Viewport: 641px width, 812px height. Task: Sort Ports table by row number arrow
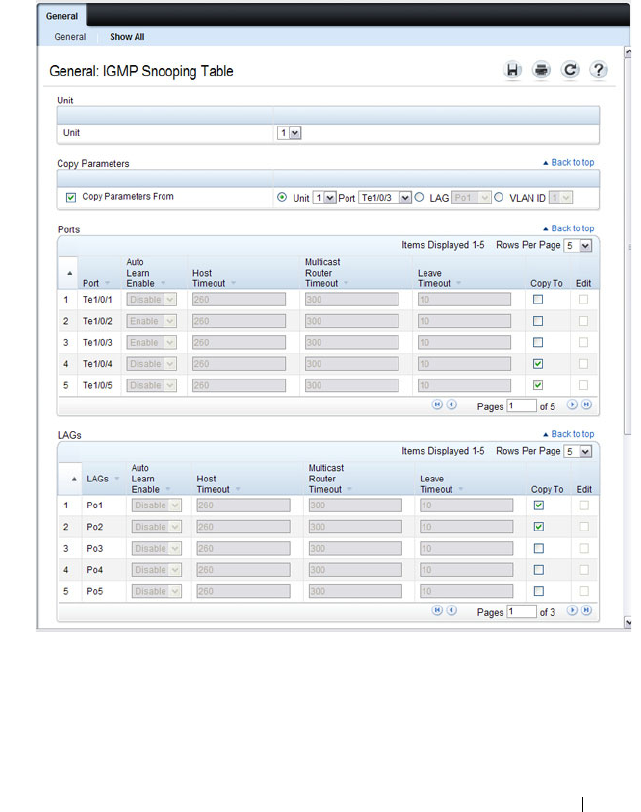[69, 273]
